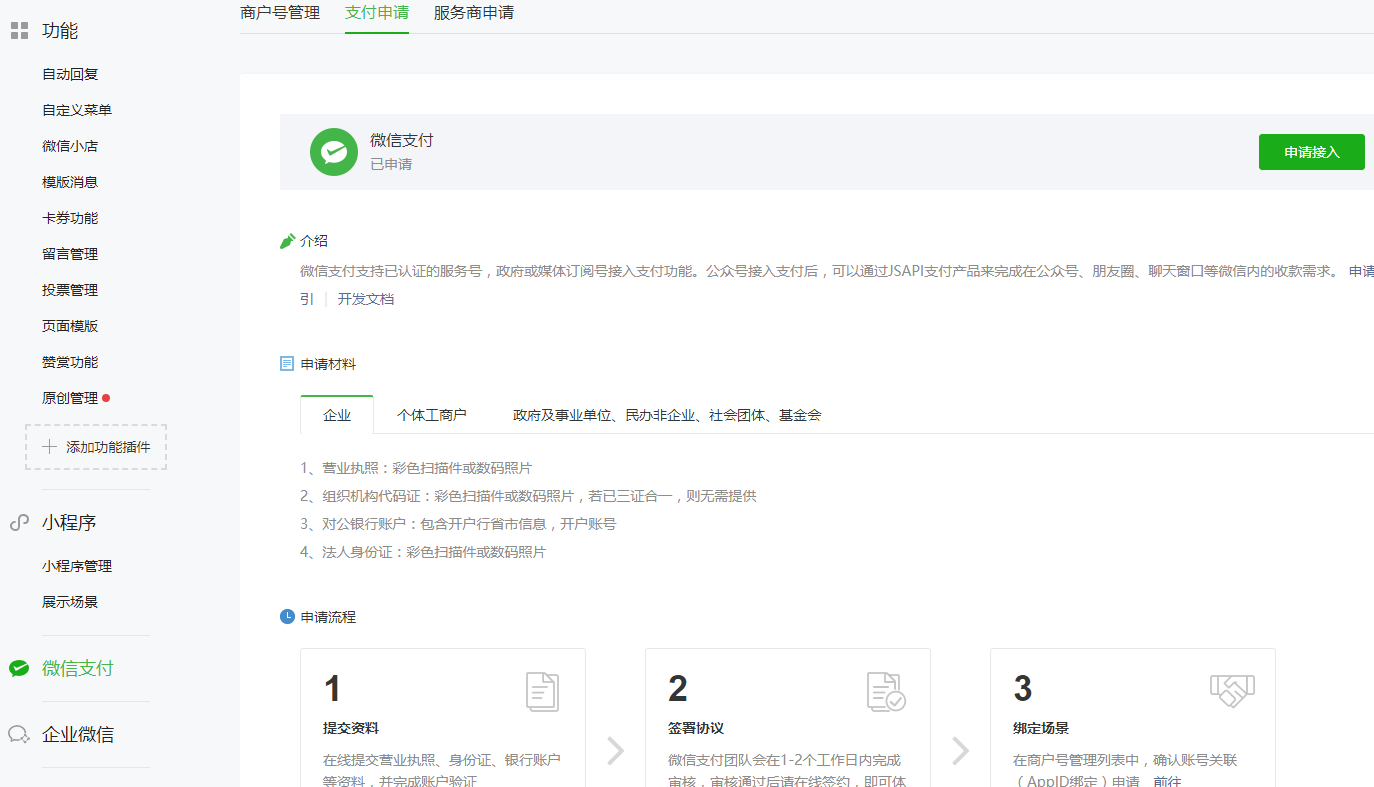Click the handshake icon in step 3 card
The width and height of the screenshot is (1374, 787).
(1232, 689)
